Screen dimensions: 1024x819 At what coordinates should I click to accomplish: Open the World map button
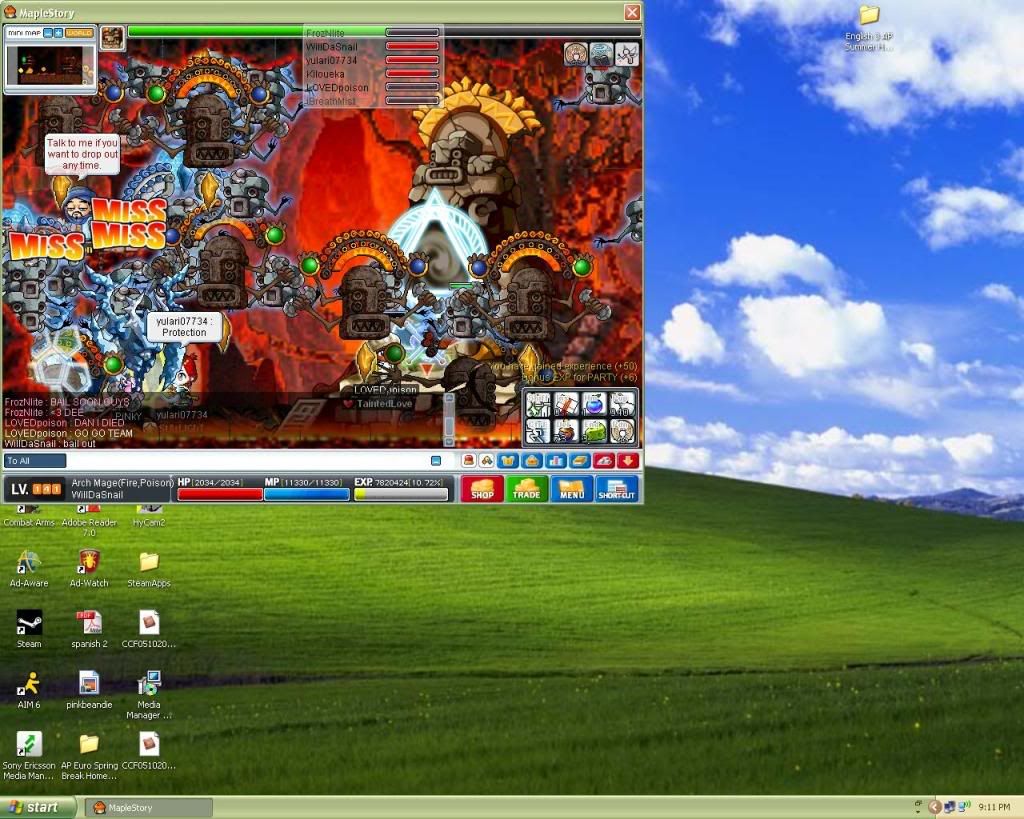pos(79,33)
